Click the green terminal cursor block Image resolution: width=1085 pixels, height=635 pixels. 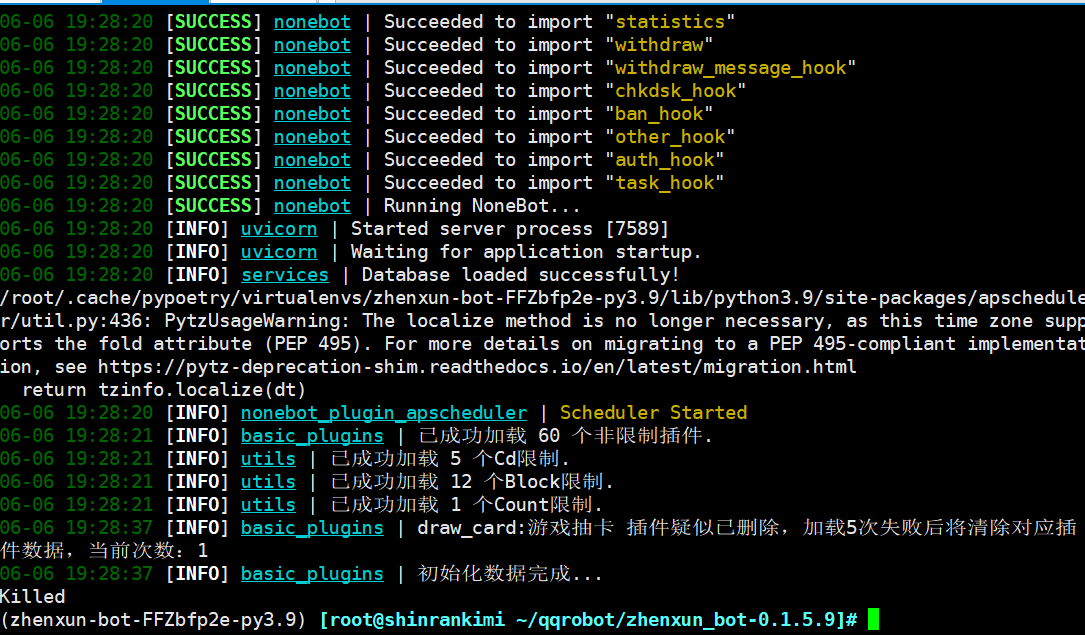click(873, 619)
